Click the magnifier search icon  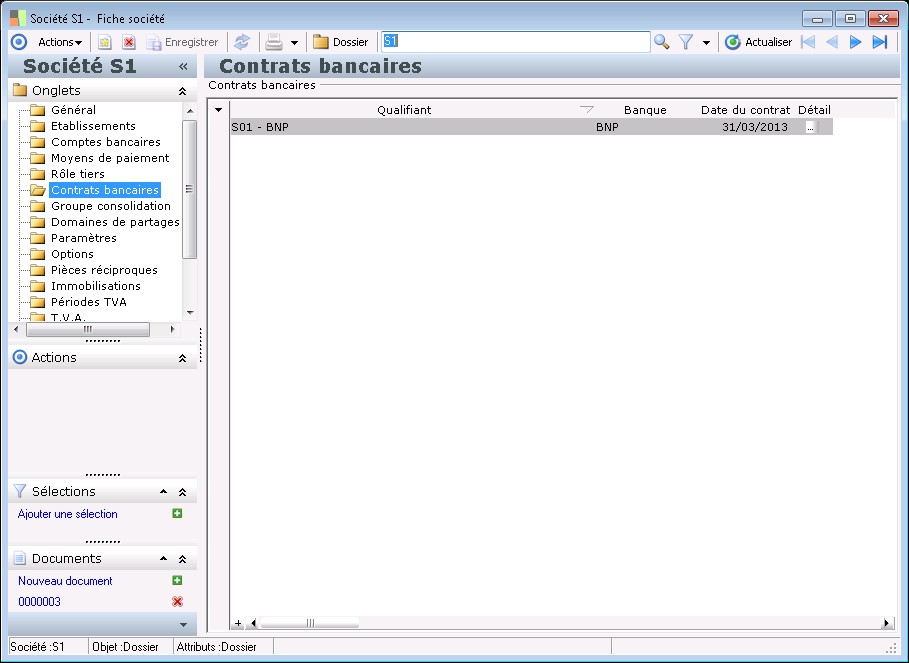point(661,42)
